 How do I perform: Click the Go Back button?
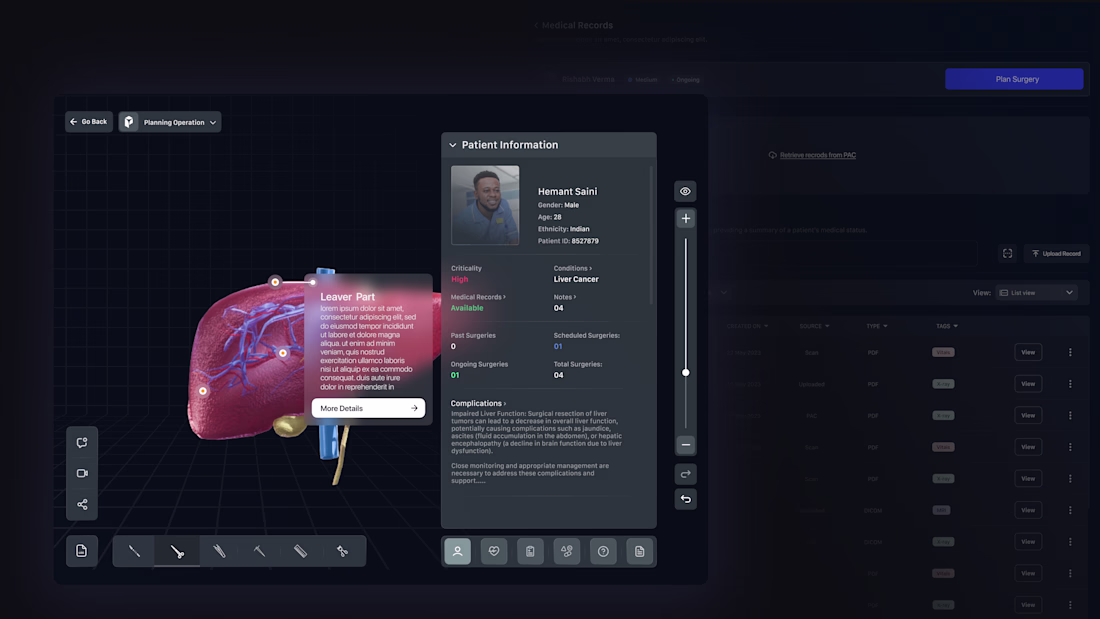(x=89, y=121)
